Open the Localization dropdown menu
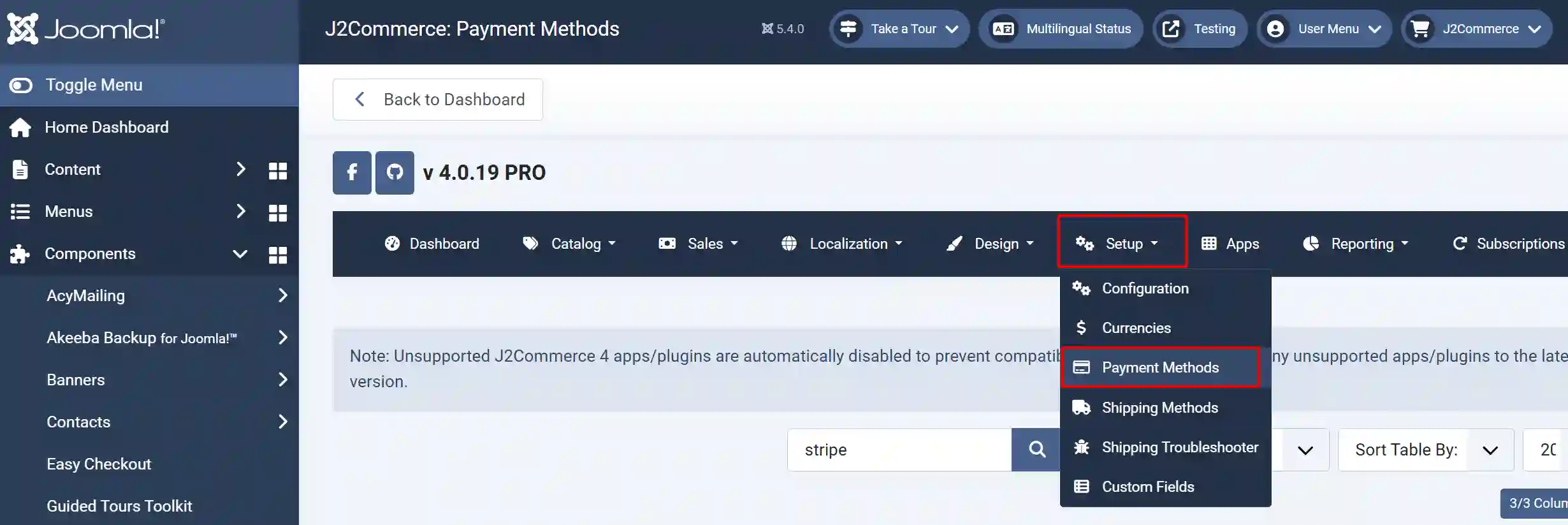The width and height of the screenshot is (1568, 525). click(x=842, y=244)
